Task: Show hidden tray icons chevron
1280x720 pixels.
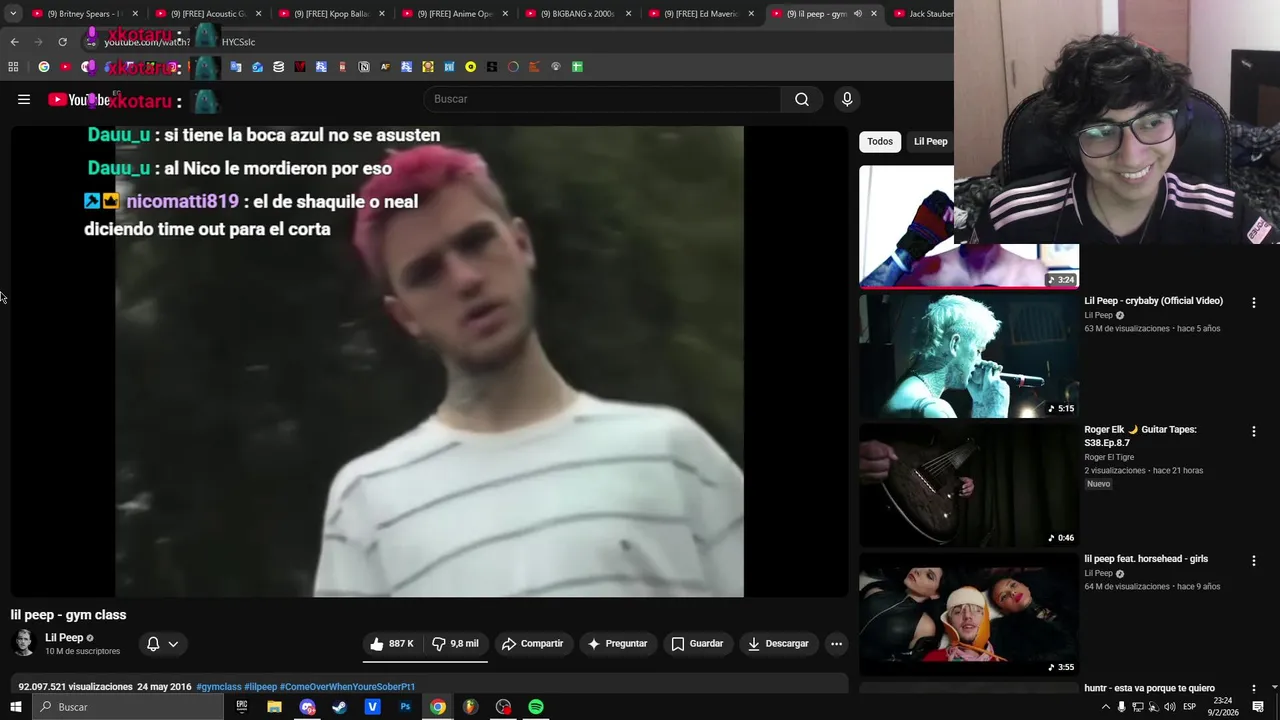Action: pyautogui.click(x=1105, y=707)
